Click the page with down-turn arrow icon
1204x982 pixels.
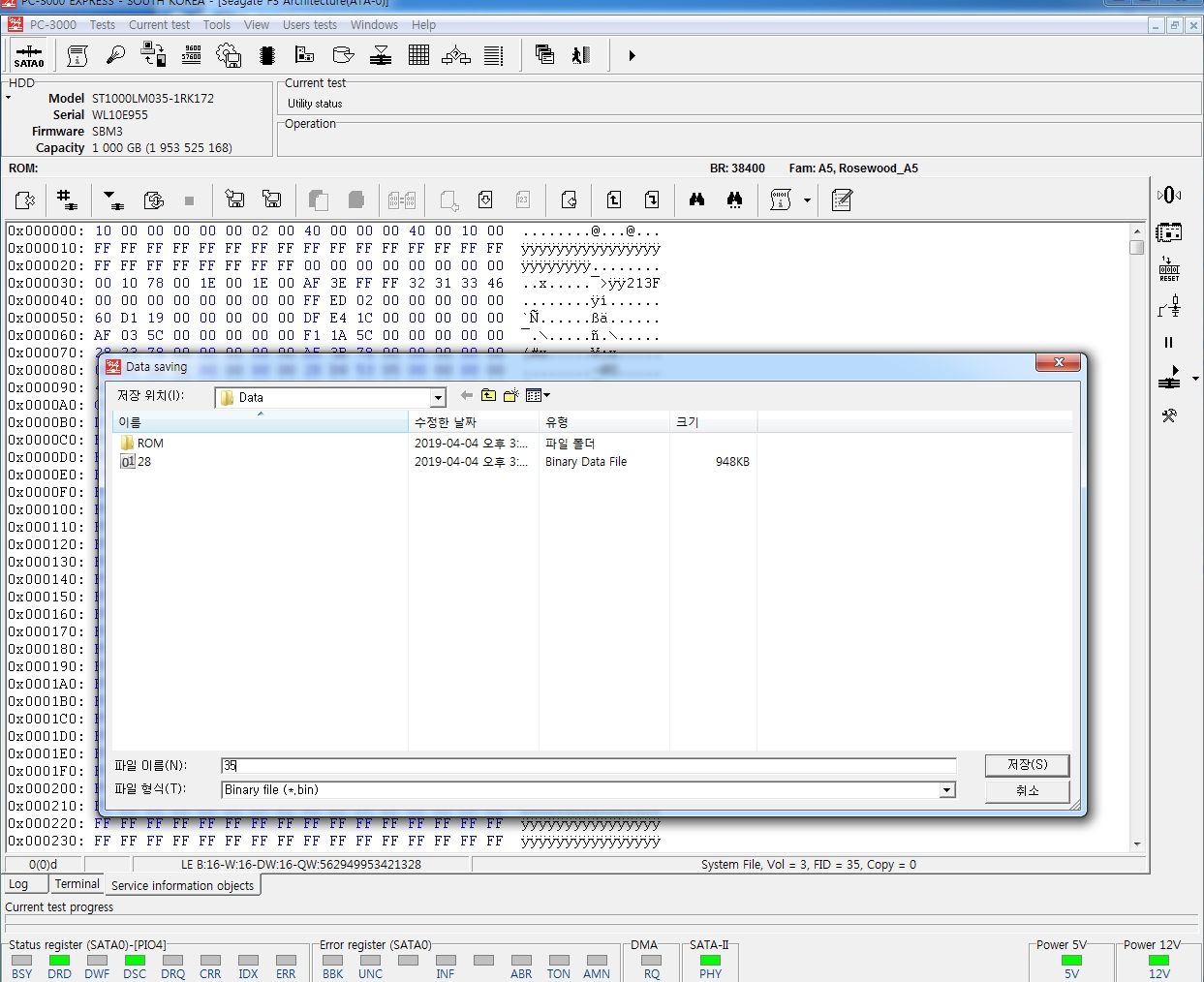coord(652,199)
